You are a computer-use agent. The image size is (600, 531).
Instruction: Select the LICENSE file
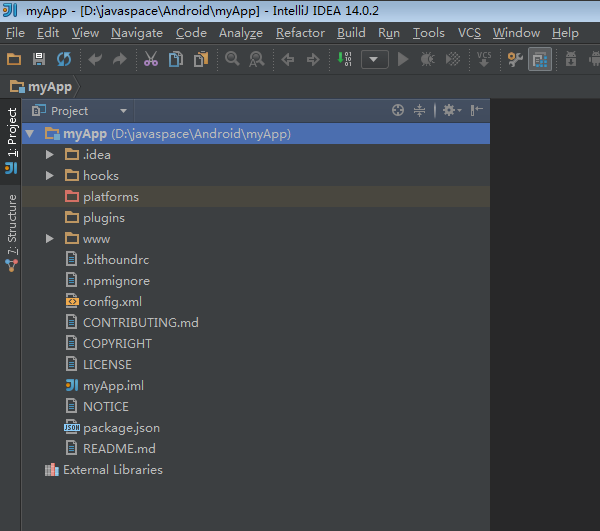[256, 365]
